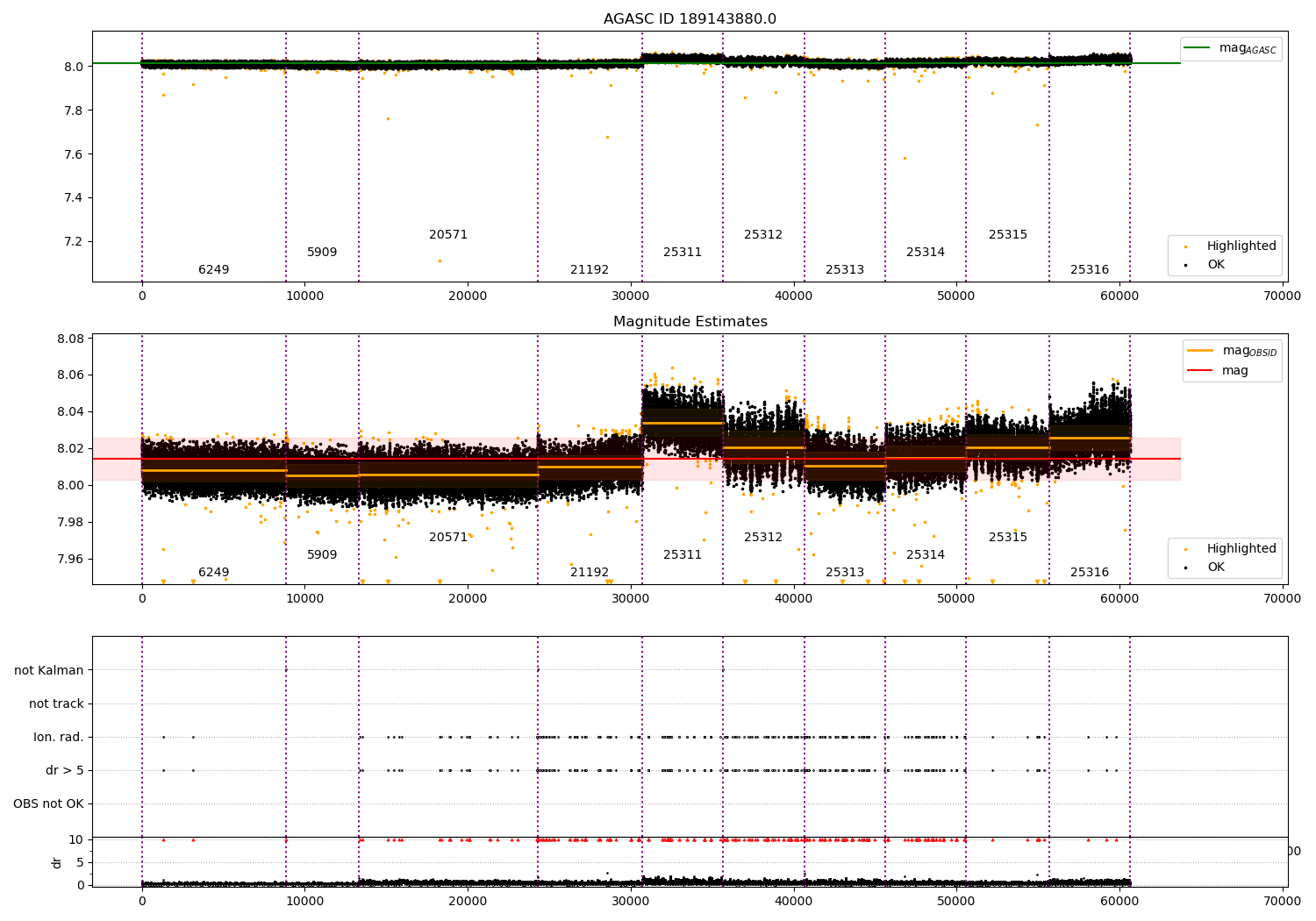The image size is (1316, 921).
Task: Click the 8.04 y-axis tick label
Action: pyautogui.click(x=70, y=412)
